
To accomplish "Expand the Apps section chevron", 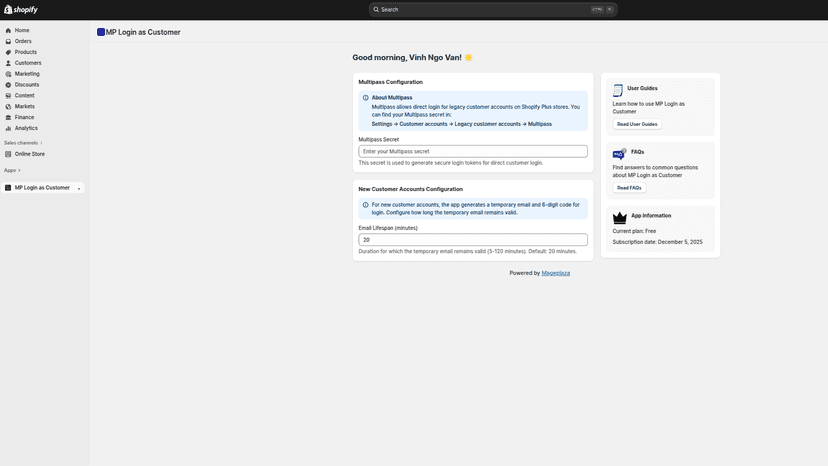I will point(19,171).
